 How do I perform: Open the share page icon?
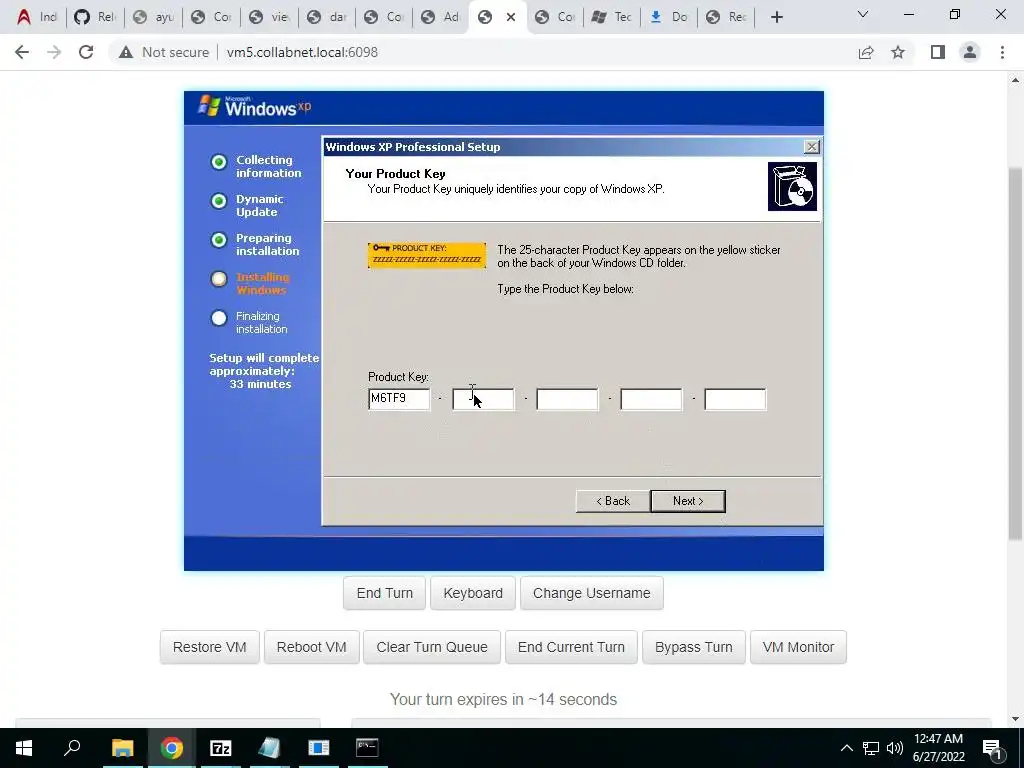866,52
